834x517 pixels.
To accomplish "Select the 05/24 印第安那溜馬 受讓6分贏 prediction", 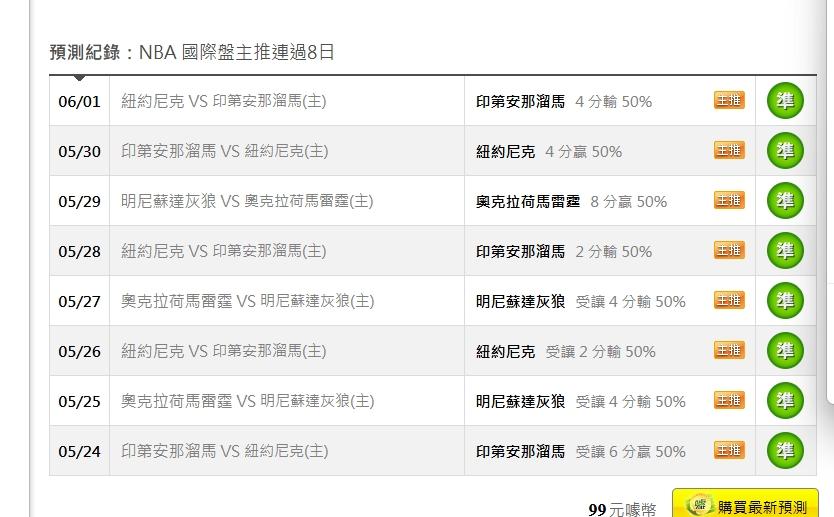I will tap(580, 452).
